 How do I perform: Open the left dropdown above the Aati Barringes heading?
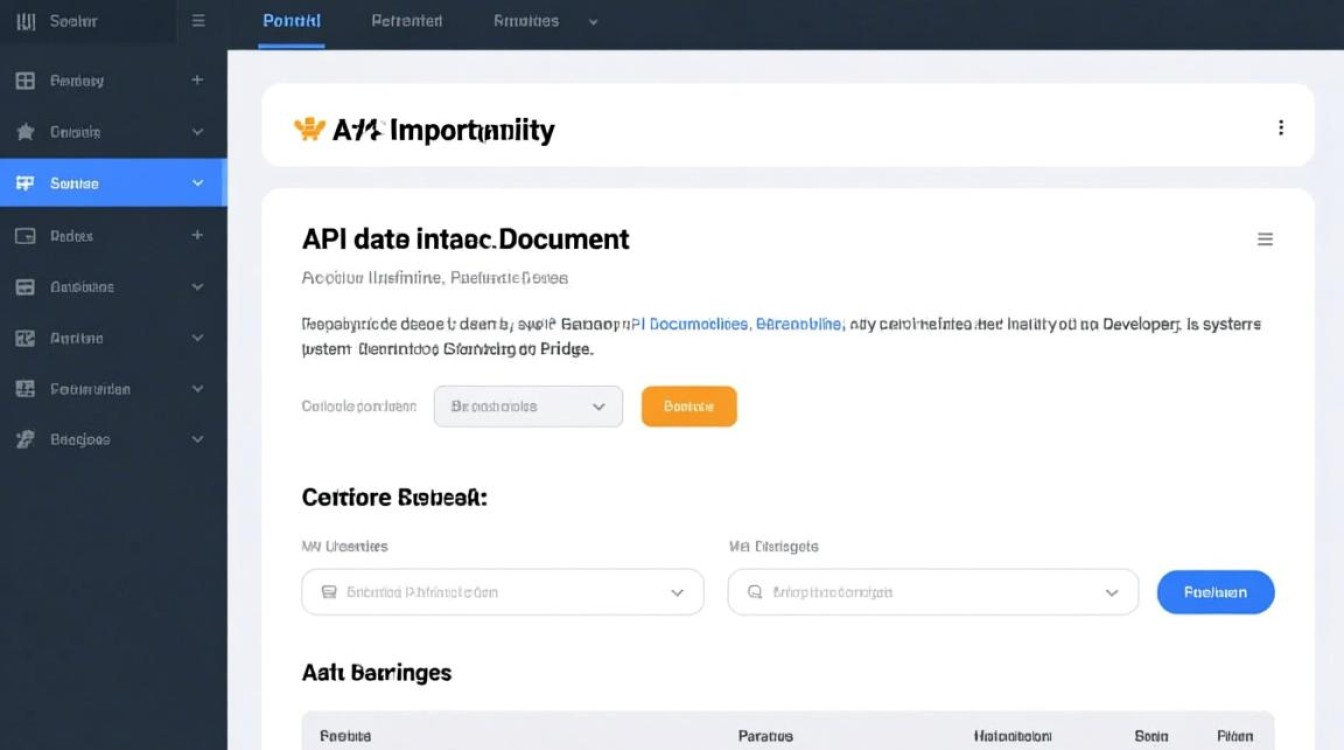coord(502,592)
